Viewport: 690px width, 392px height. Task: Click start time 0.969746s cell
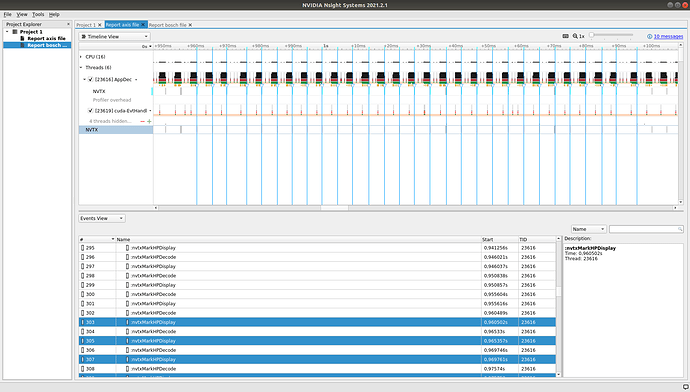pyautogui.click(x=495, y=350)
